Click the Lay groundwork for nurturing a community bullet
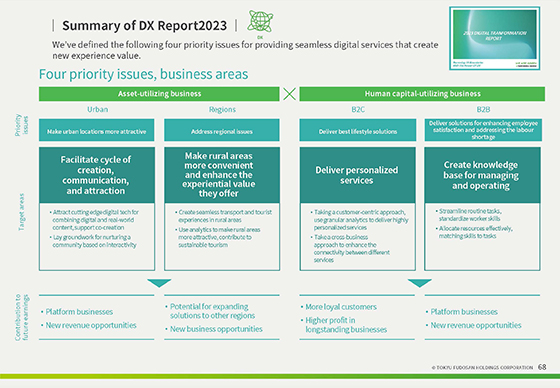This screenshot has height=388, width=560. point(93,241)
